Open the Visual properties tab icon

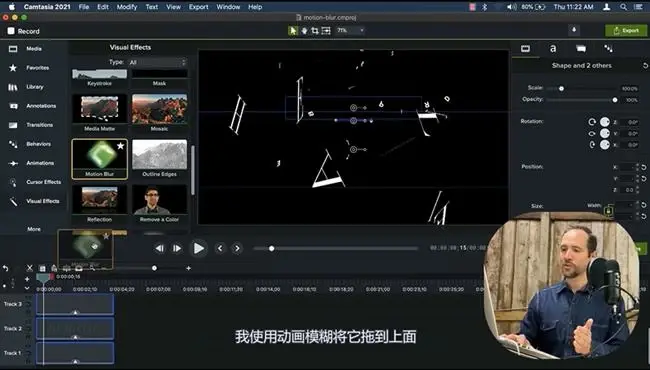pos(525,49)
